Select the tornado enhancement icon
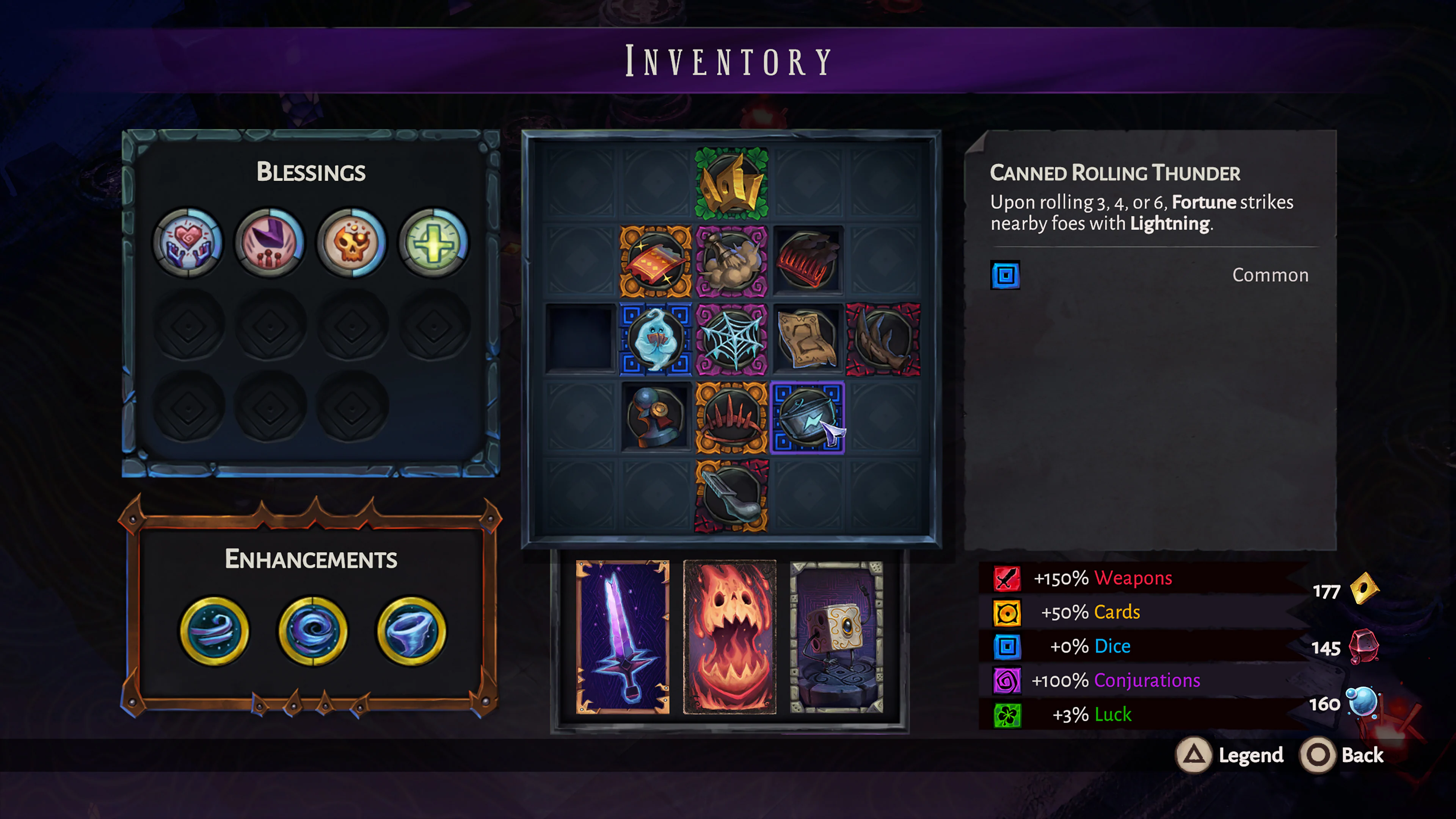1456x819 pixels. point(411,631)
